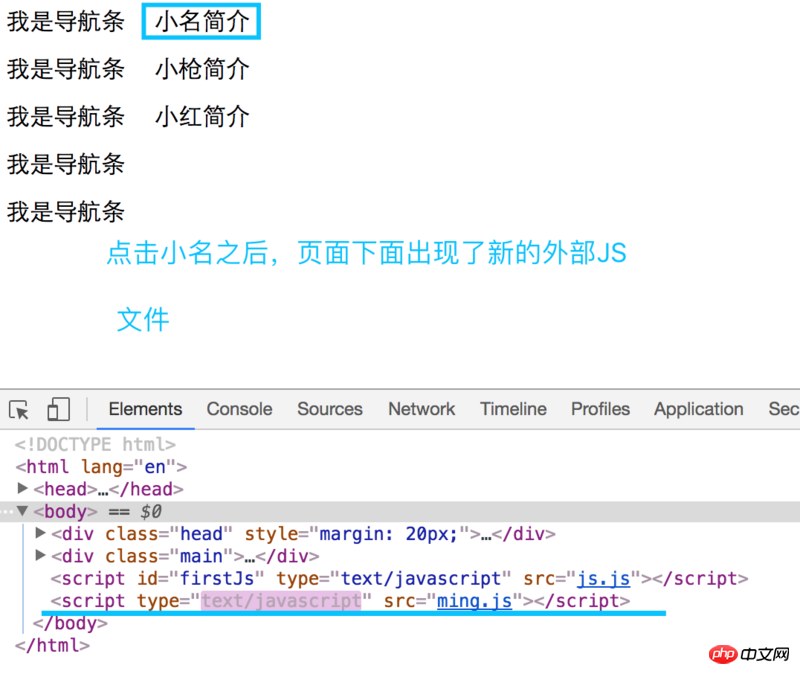
Task: Click 我是导航条 beside 小红简介
Action: tap(65, 116)
